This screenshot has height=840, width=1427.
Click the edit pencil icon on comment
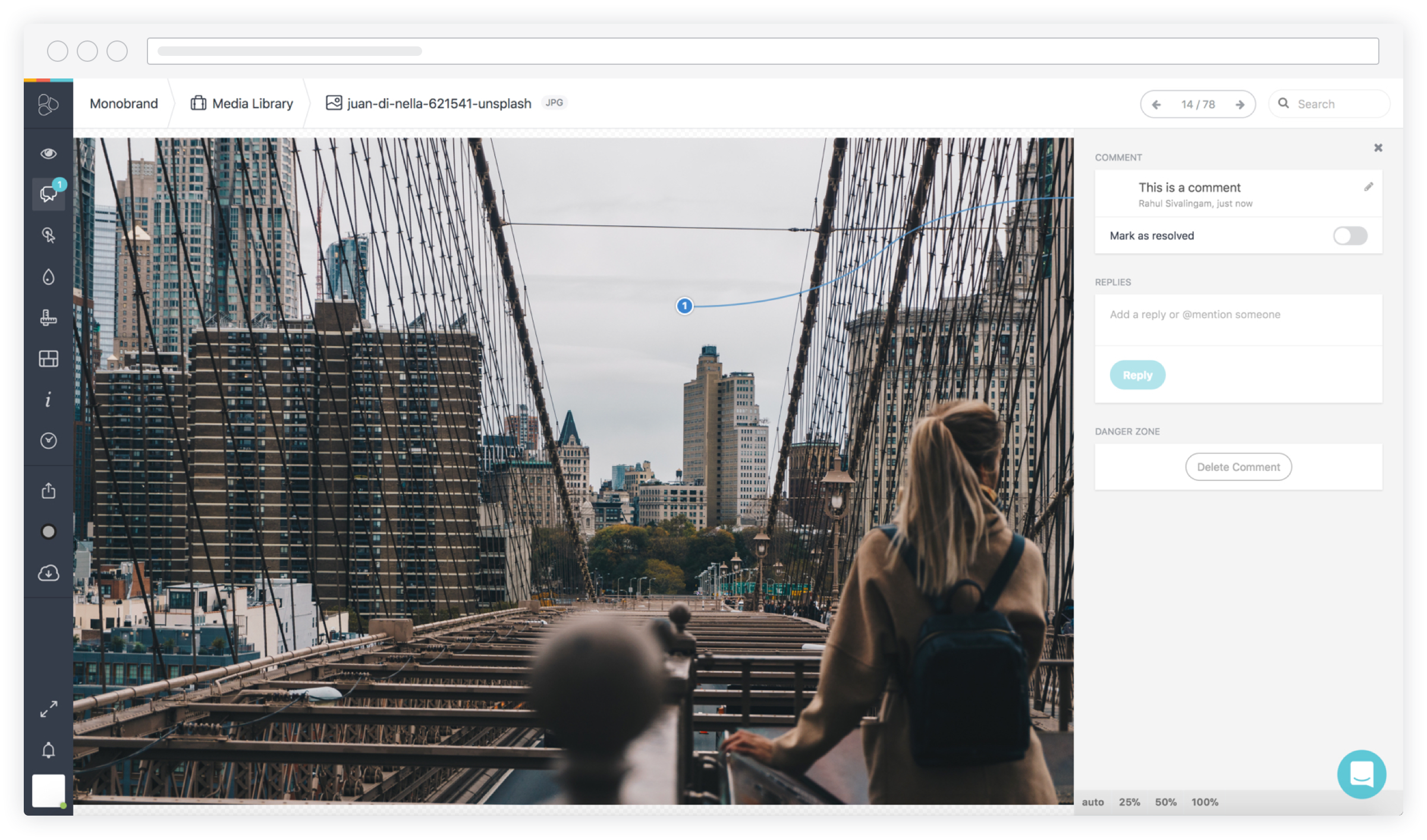[1370, 187]
